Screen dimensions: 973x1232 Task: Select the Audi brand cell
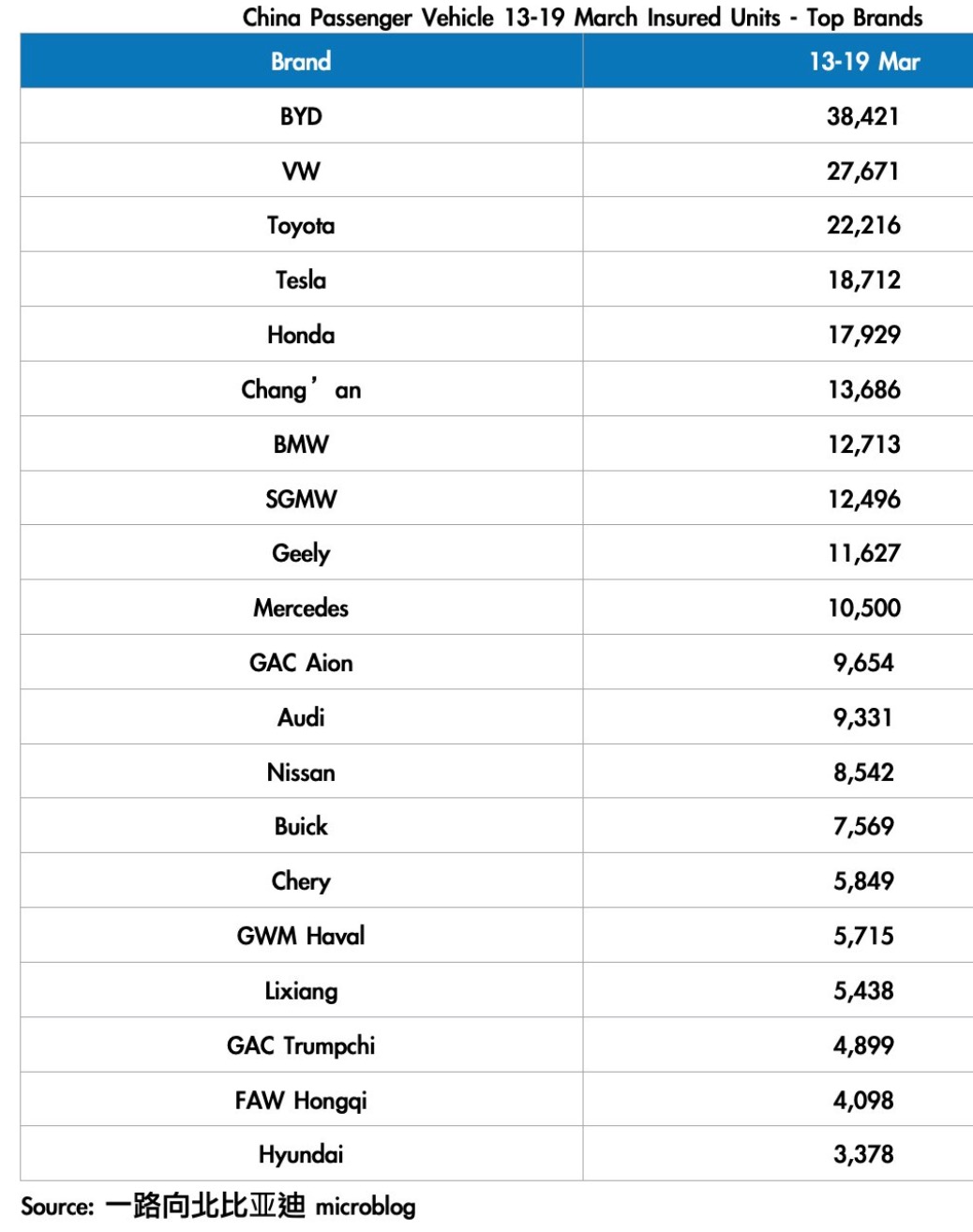pos(301,717)
